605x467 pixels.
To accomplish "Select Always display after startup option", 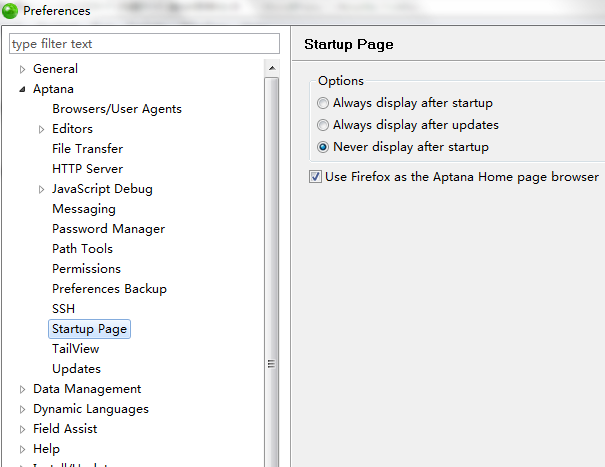I will coord(323,103).
